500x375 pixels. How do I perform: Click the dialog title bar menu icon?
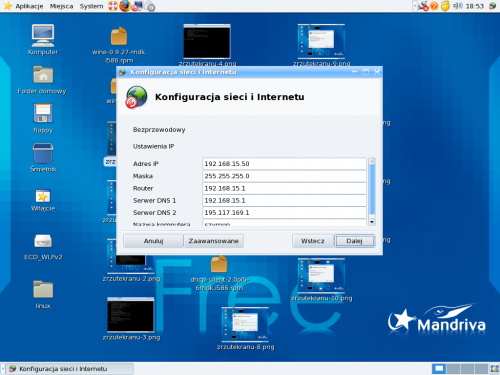pyautogui.click(x=122, y=72)
